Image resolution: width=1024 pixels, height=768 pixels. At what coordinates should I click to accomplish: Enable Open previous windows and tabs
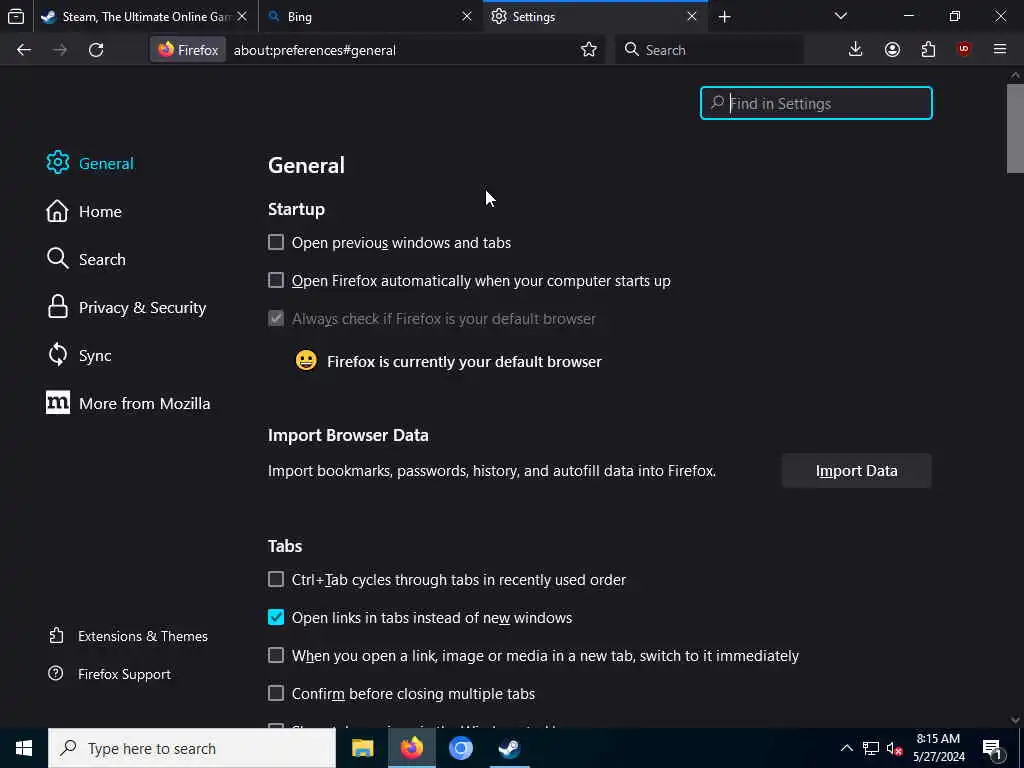point(276,243)
